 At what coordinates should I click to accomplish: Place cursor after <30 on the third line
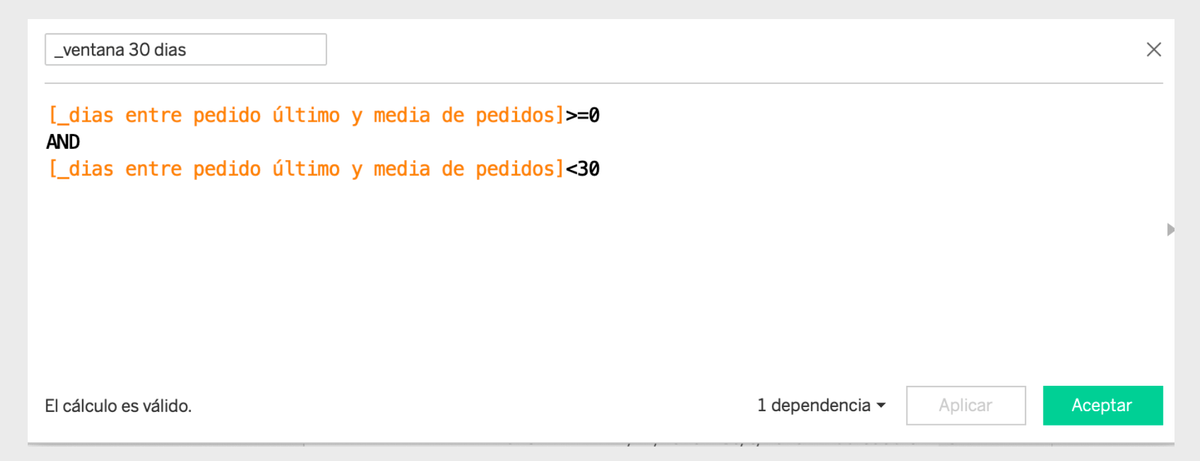click(600, 169)
